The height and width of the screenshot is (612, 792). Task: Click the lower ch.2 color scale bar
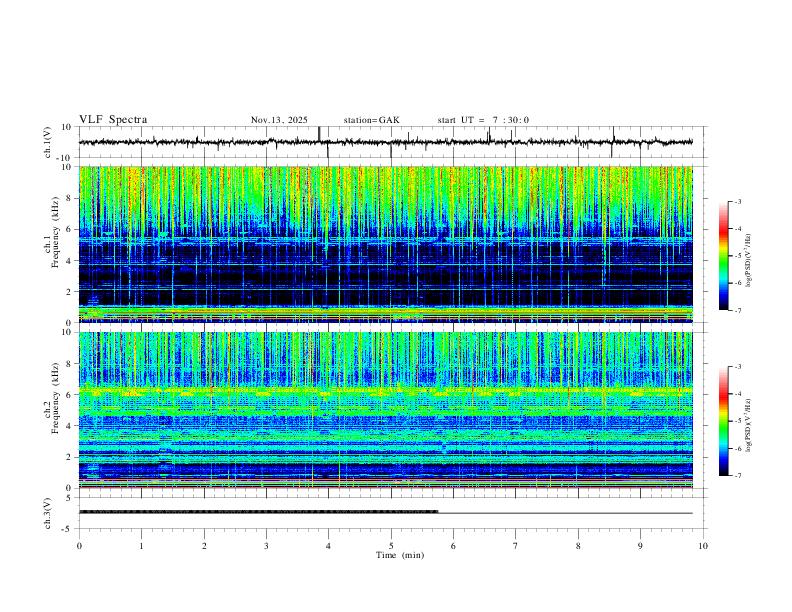pos(723,421)
